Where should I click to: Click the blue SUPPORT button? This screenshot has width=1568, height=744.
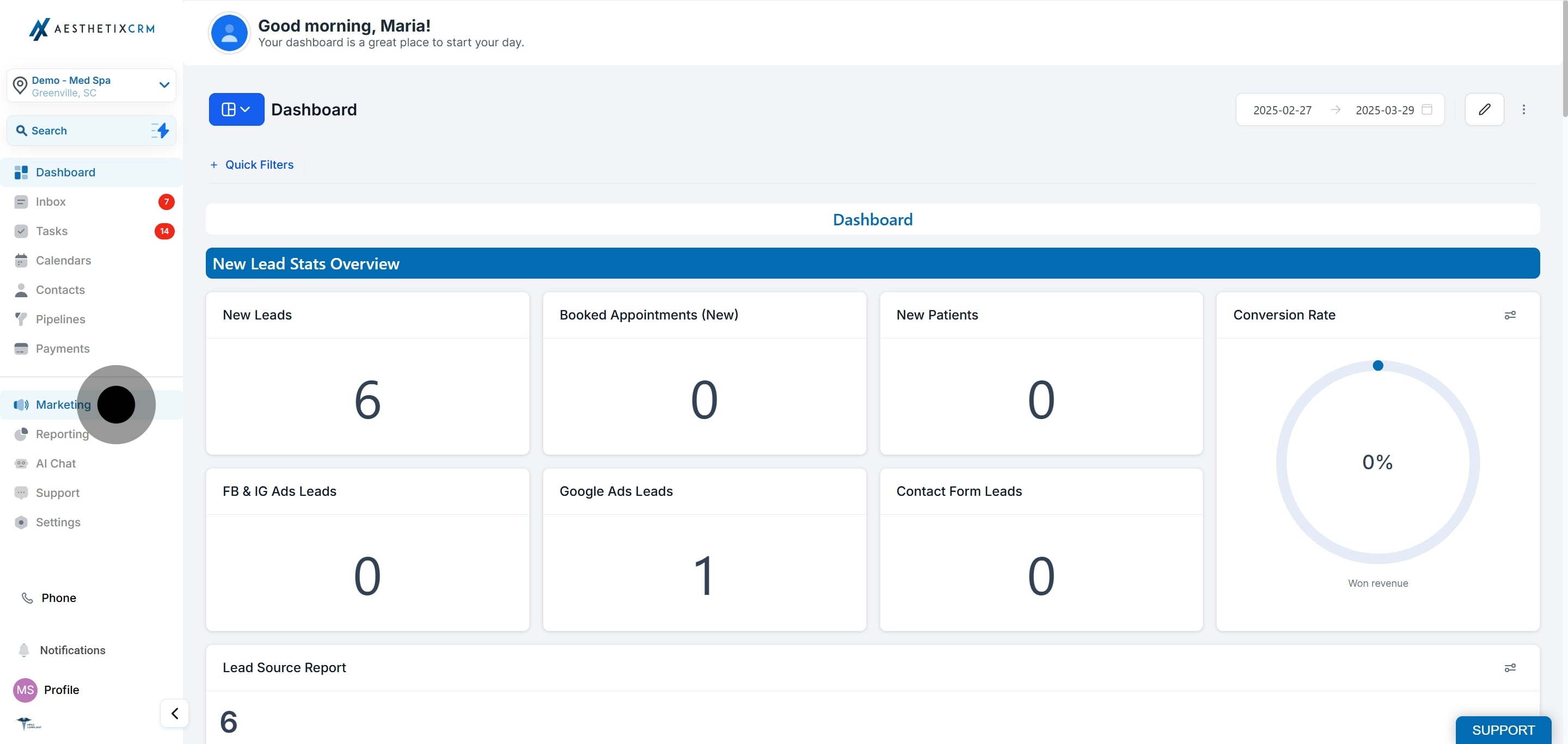click(1502, 730)
